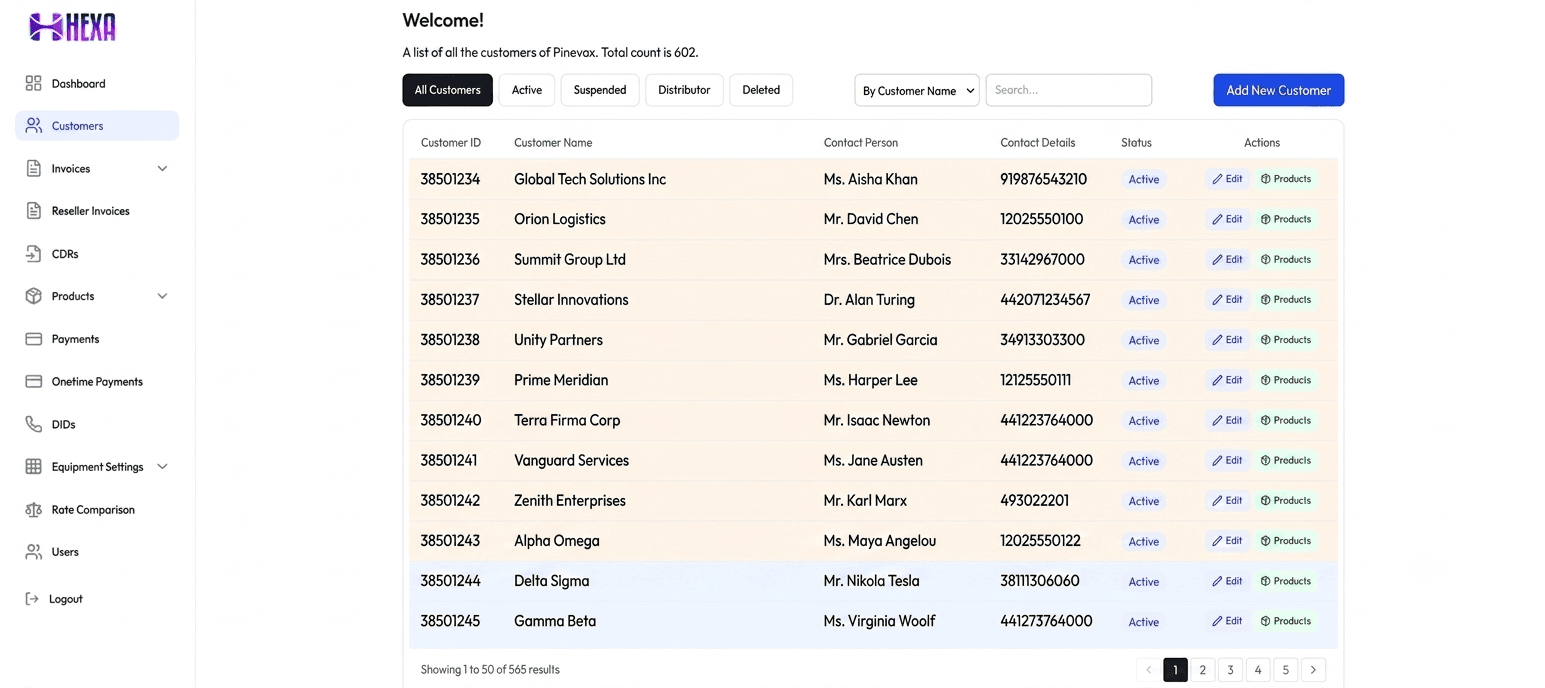
Task: Go to page 5
Action: tap(1286, 670)
